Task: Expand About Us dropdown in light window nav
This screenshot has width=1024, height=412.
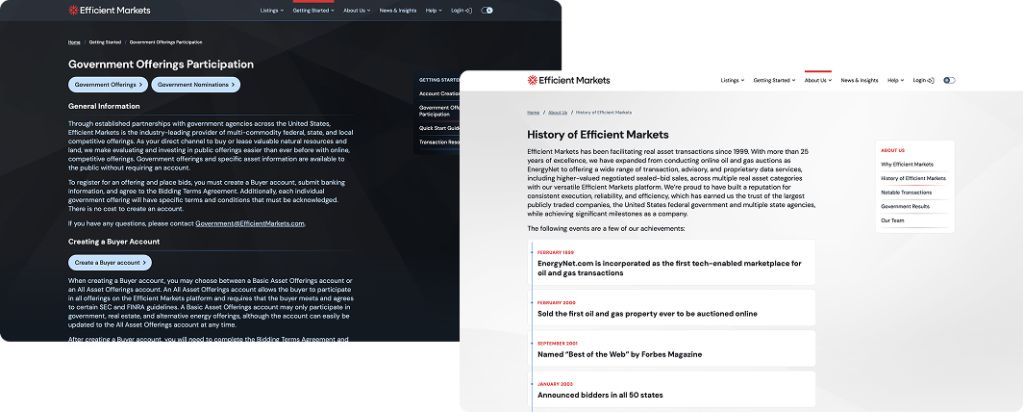Action: (x=818, y=80)
